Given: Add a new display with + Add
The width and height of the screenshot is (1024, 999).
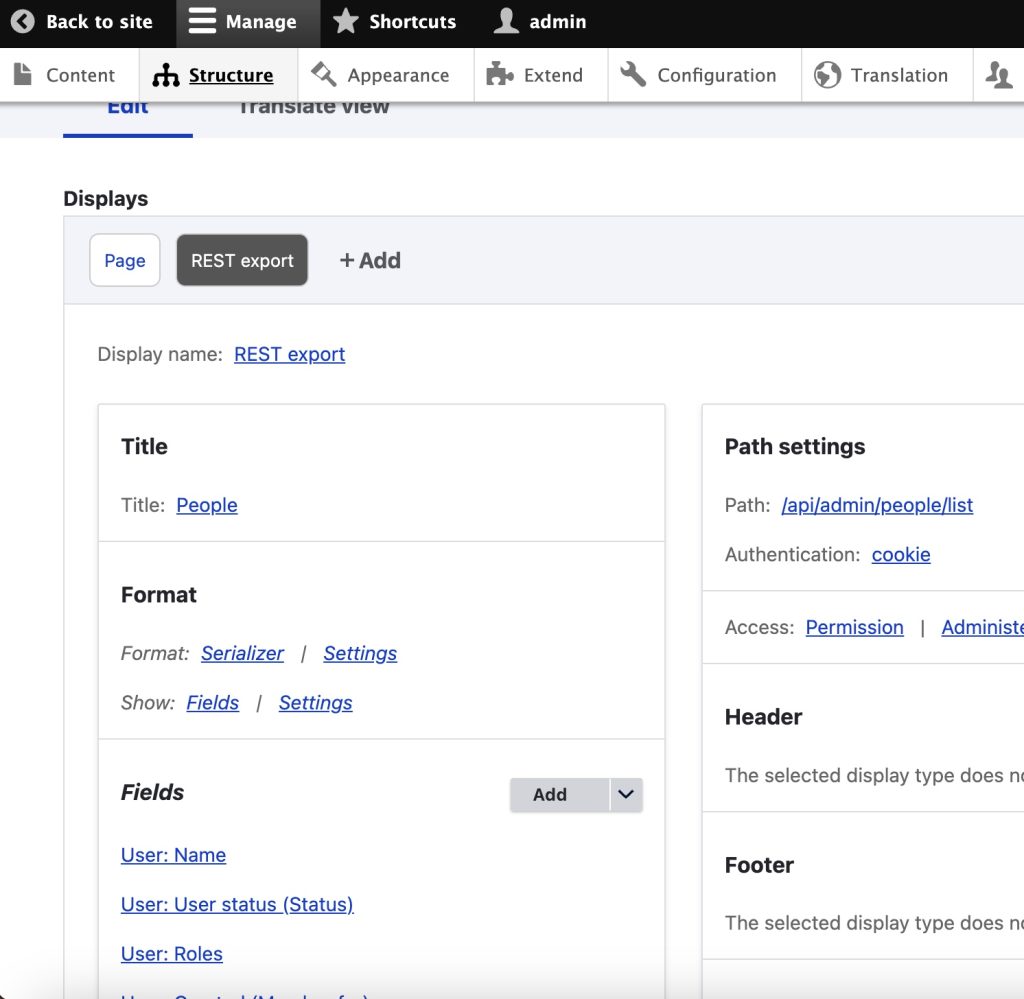Looking at the screenshot, I should tap(370, 261).
